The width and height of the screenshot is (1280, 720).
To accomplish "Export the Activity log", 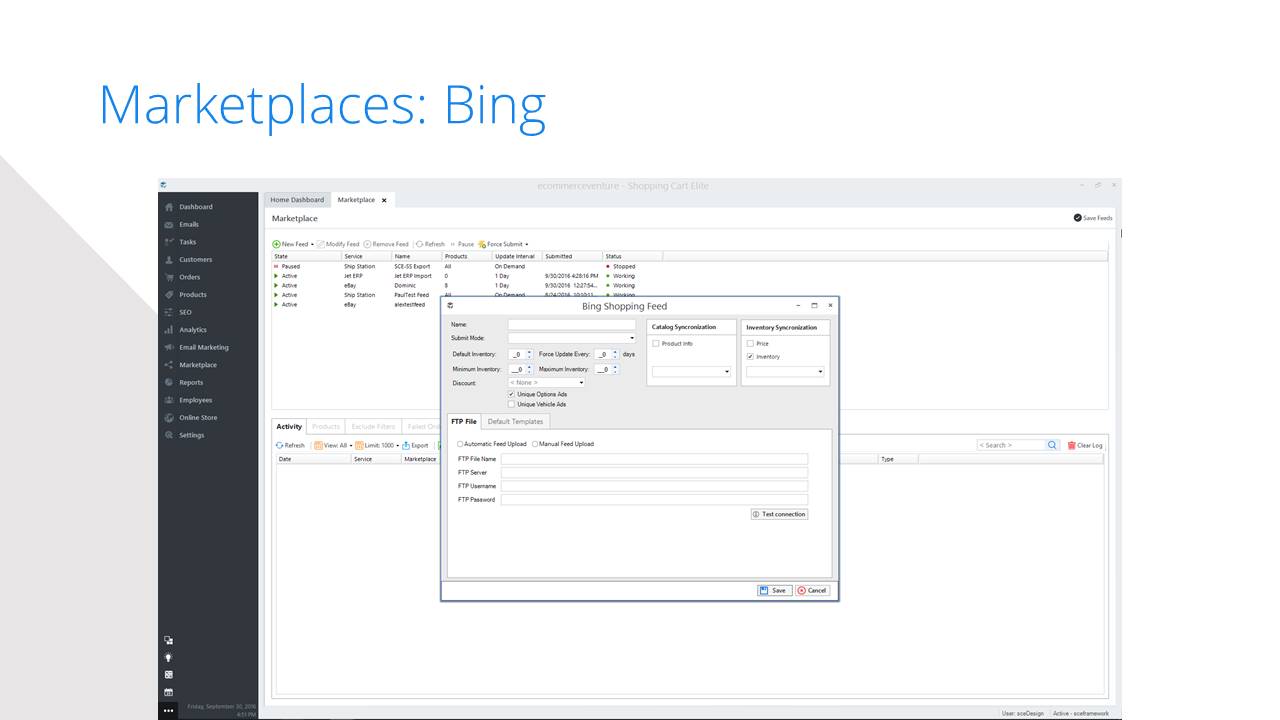I will tap(415, 445).
